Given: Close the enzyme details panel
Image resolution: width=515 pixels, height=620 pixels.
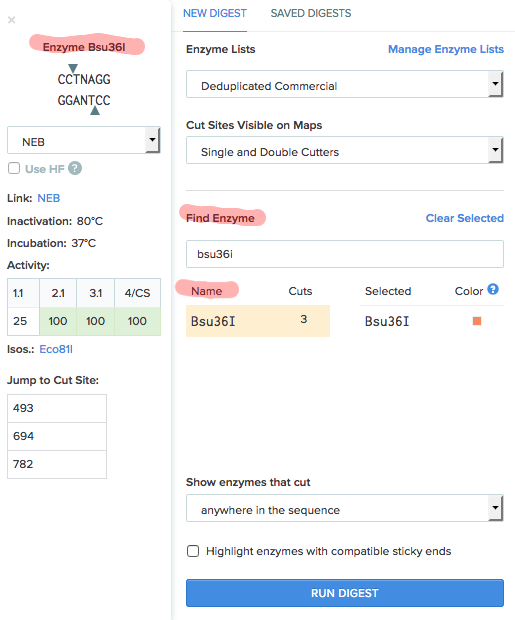Looking at the screenshot, I should tap(11, 20).
